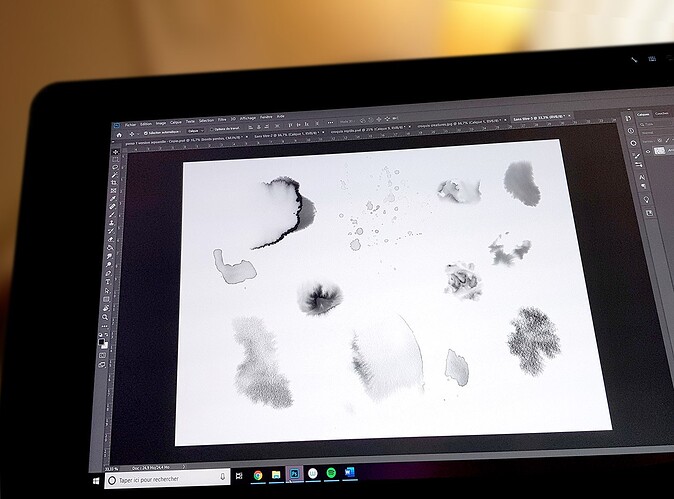Select the Magic Wand tool
Screen dimensions: 674x499
(114, 174)
